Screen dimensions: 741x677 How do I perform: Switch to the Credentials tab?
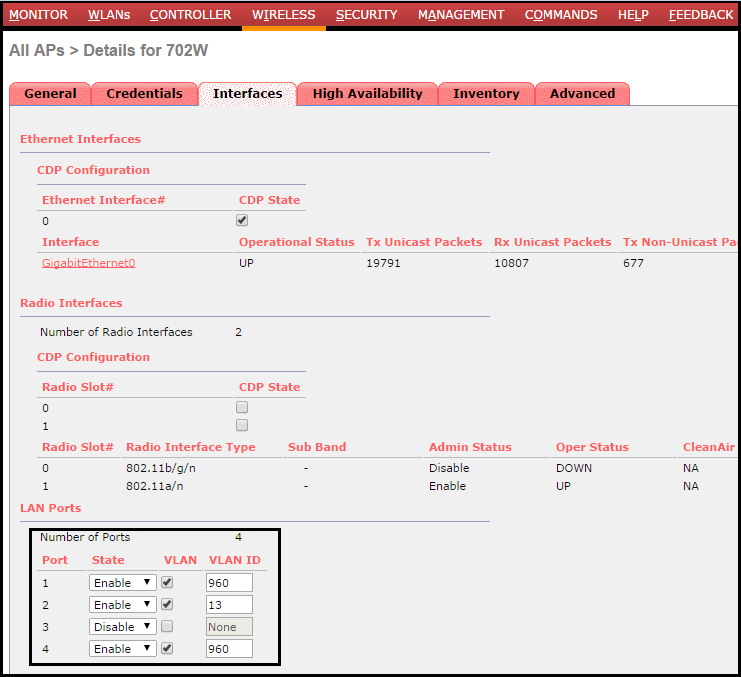(144, 94)
